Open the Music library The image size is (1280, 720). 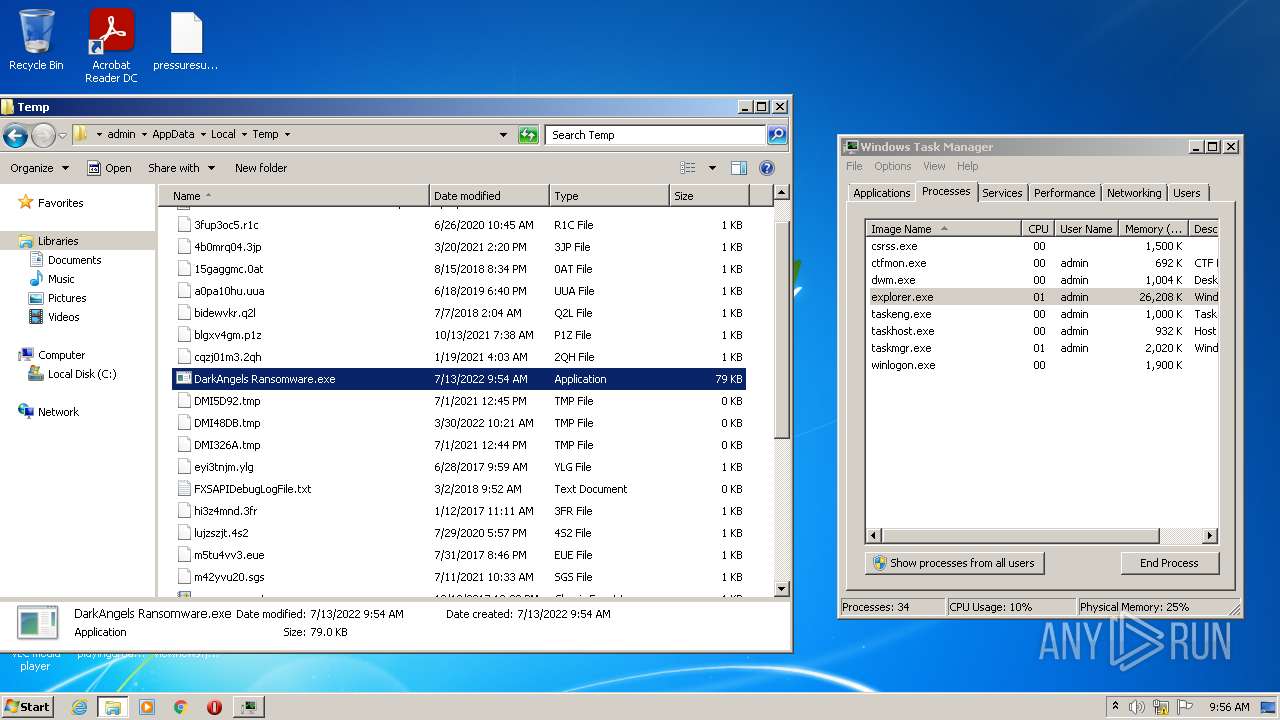(x=61, y=279)
